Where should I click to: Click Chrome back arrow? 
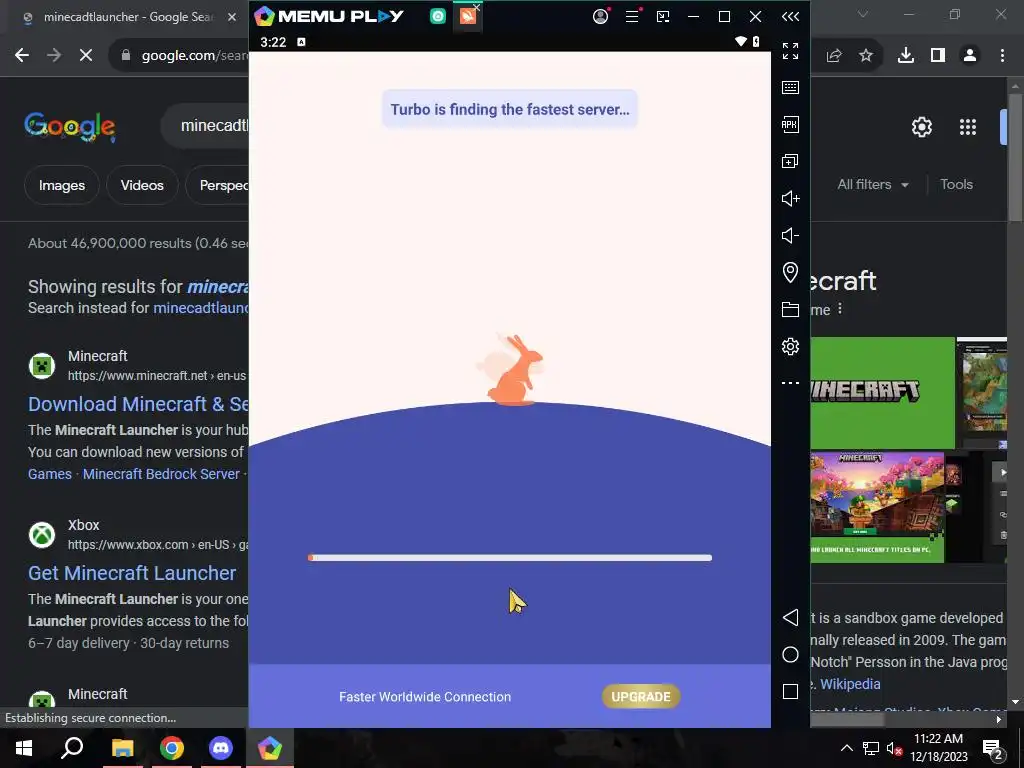(x=22, y=56)
